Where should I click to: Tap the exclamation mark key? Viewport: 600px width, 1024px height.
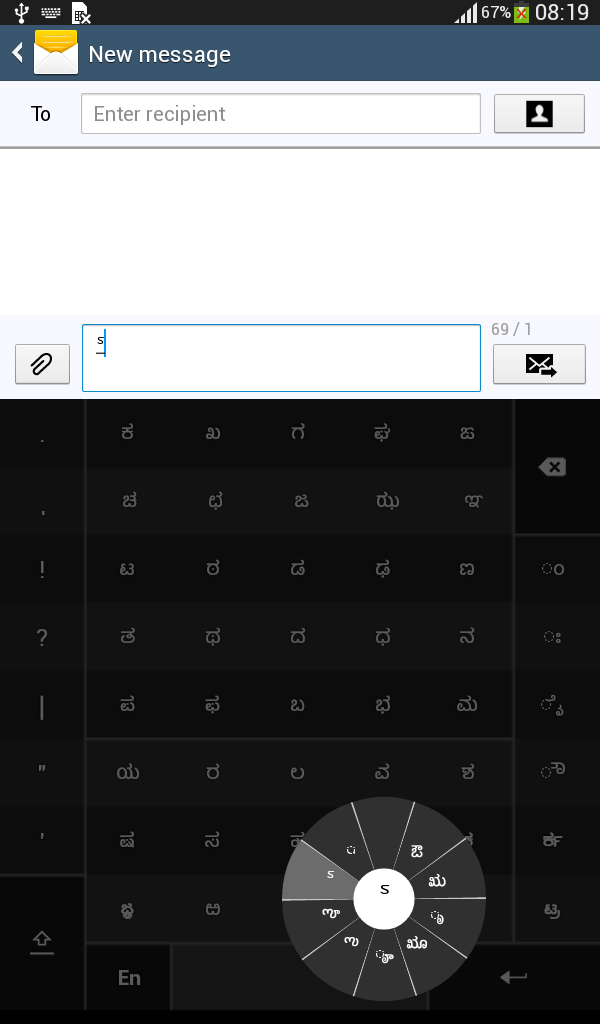pos(42,569)
